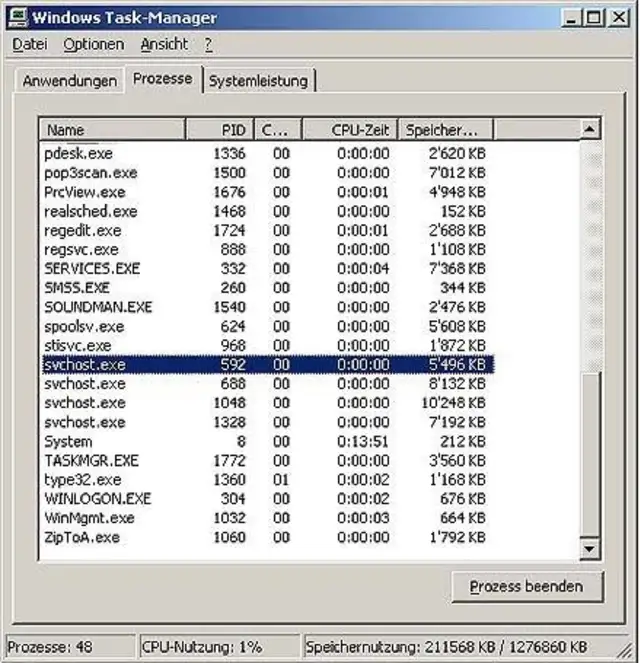This screenshot has width=640, height=663.
Task: Open the Optionen menu
Action: (93, 44)
